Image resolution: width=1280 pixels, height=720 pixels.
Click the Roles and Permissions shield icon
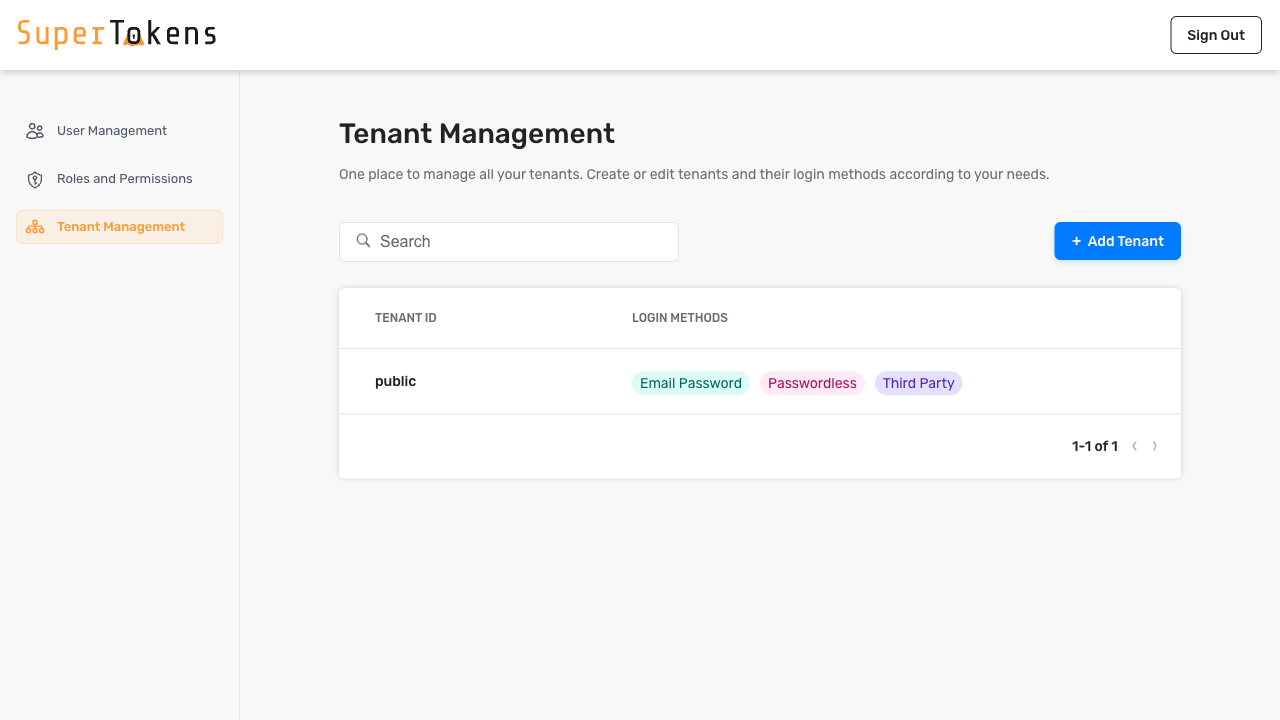35,178
